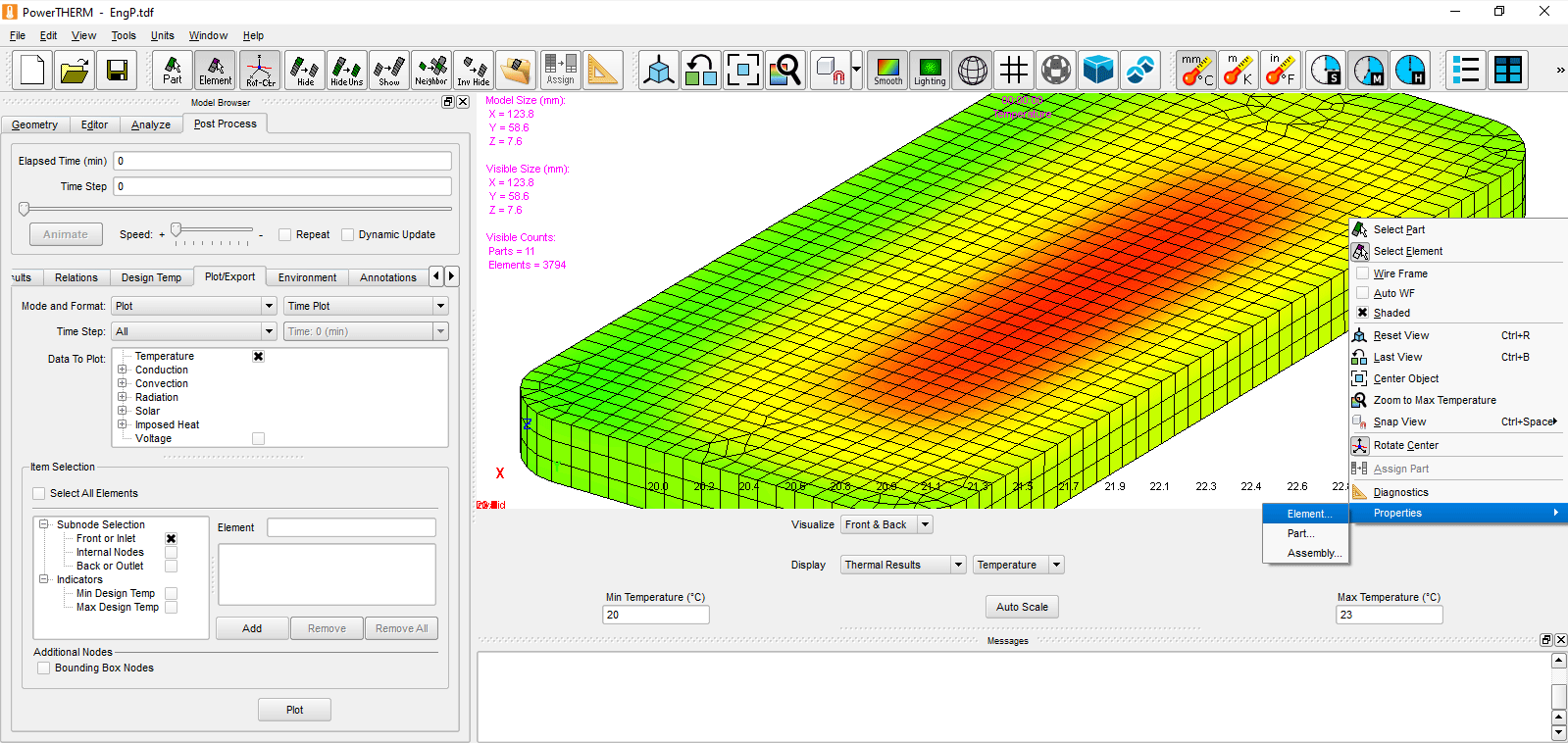The width and height of the screenshot is (1568, 743).
Task: Toggle the Lighting icon in toolbar
Action: click(930, 71)
